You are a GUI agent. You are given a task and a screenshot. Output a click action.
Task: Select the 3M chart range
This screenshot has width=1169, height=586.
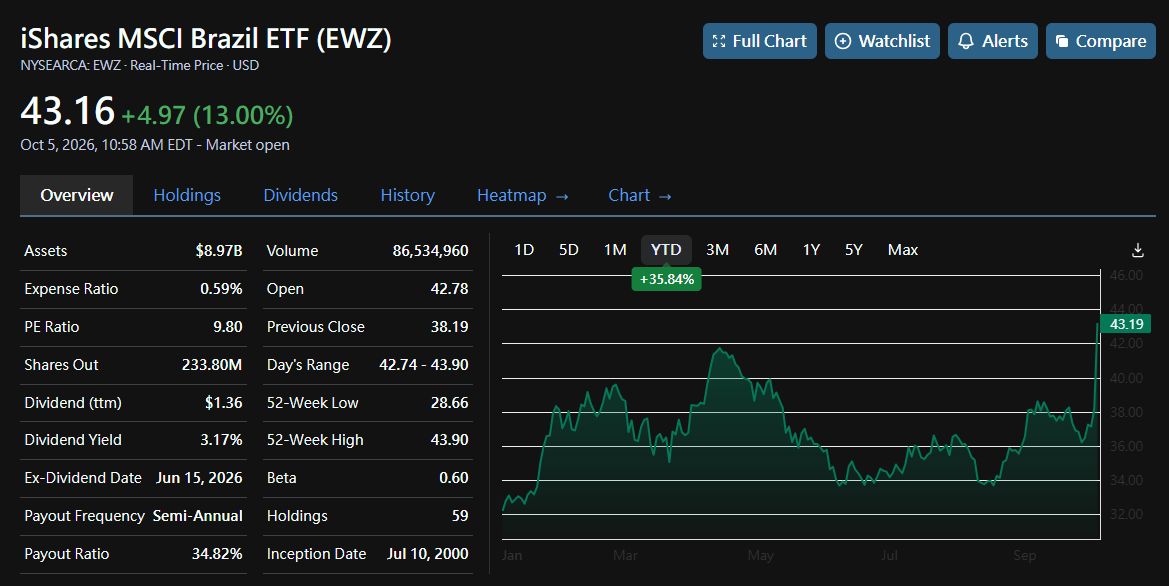[717, 250]
